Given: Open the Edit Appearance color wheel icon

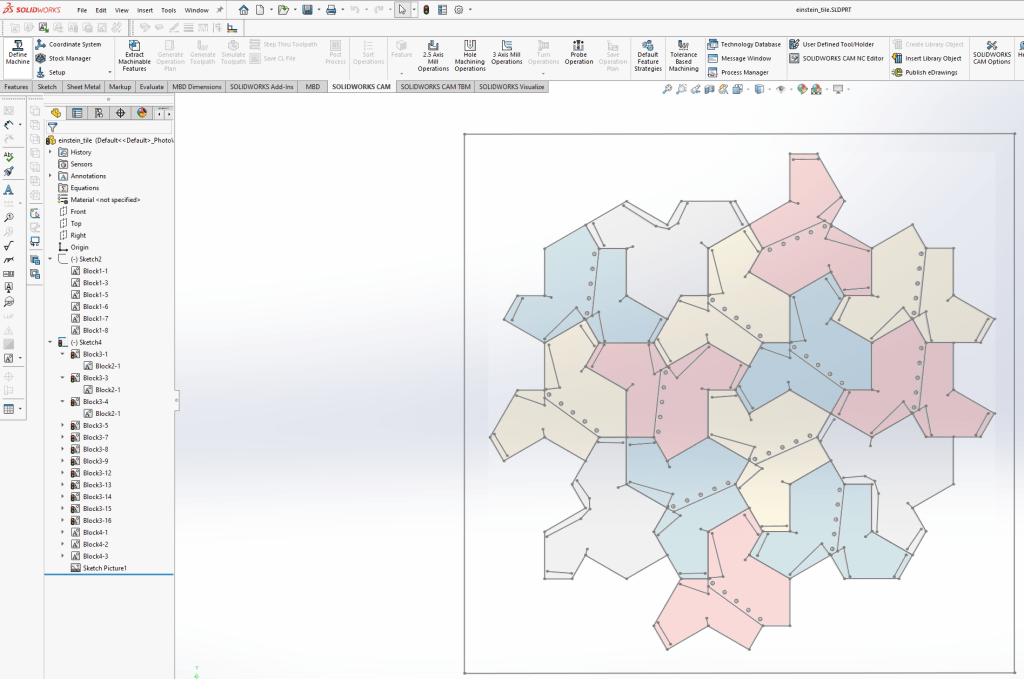Looking at the screenshot, I should click(802, 90).
